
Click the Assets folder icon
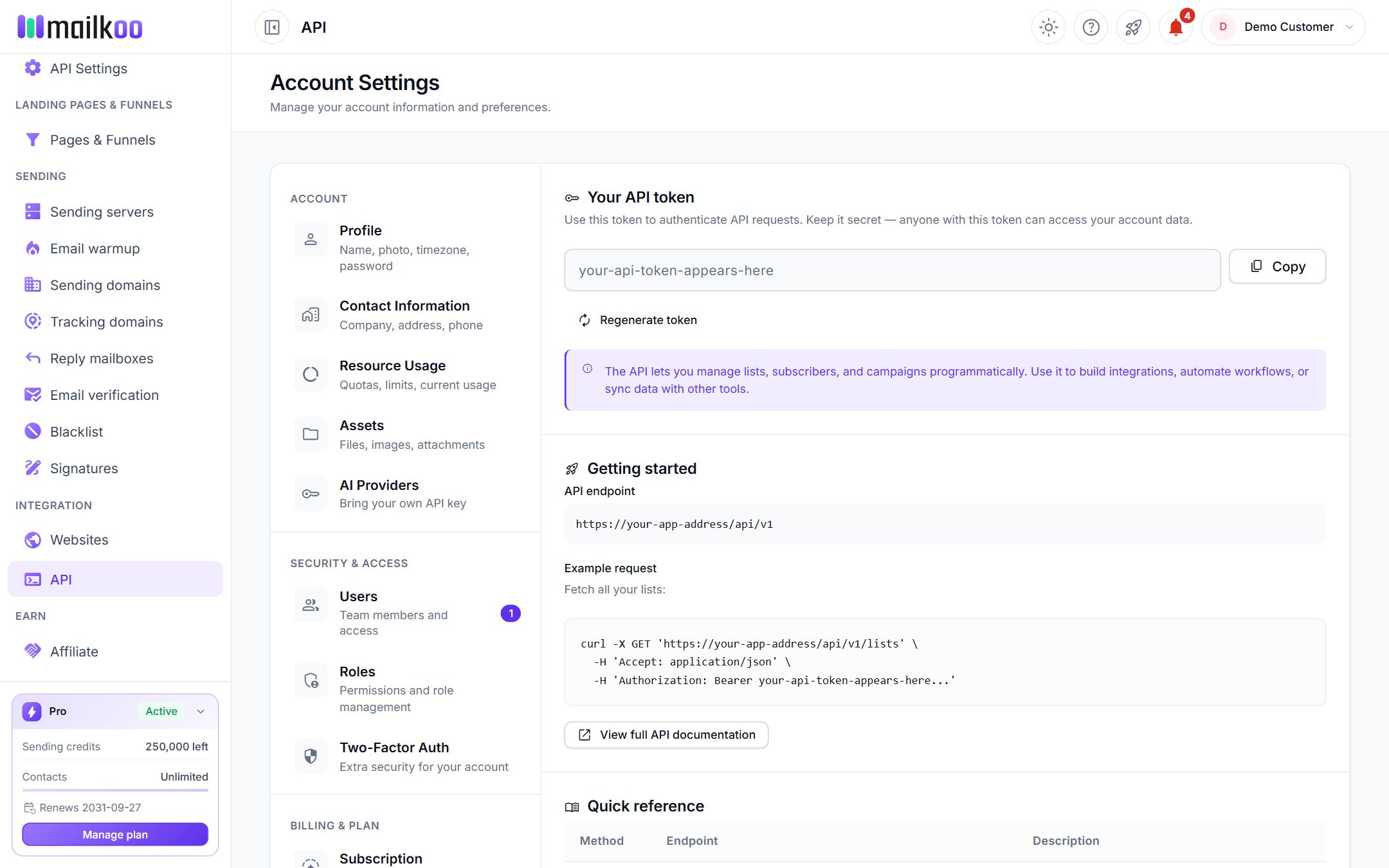311,434
